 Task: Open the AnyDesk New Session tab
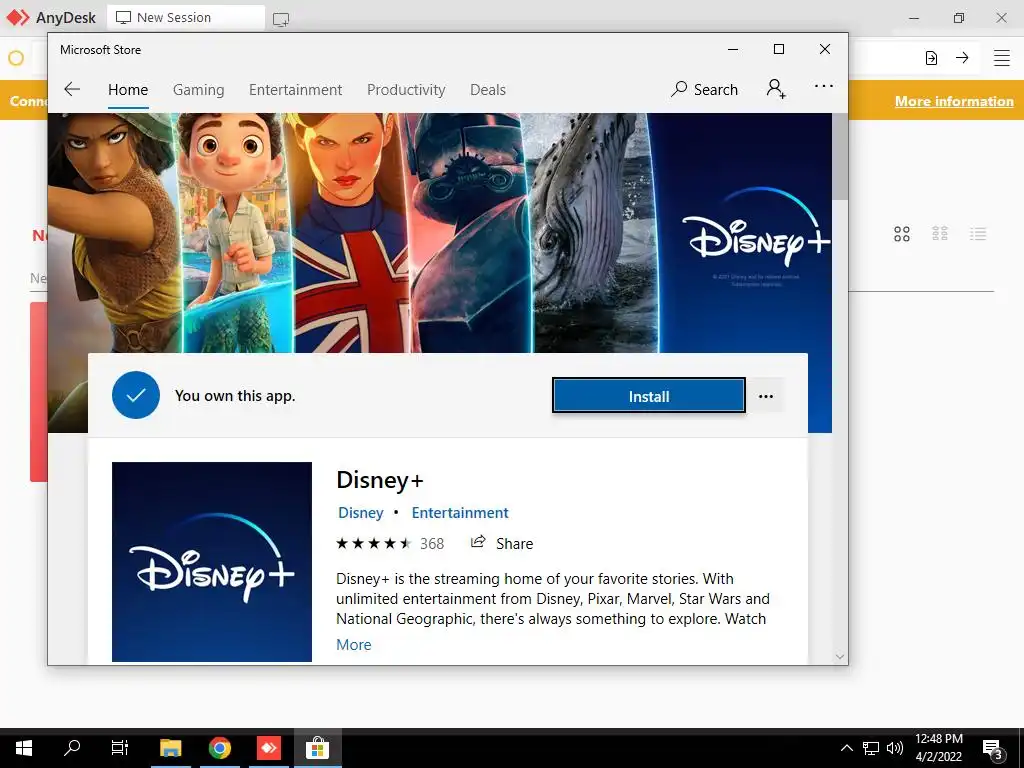tap(186, 18)
